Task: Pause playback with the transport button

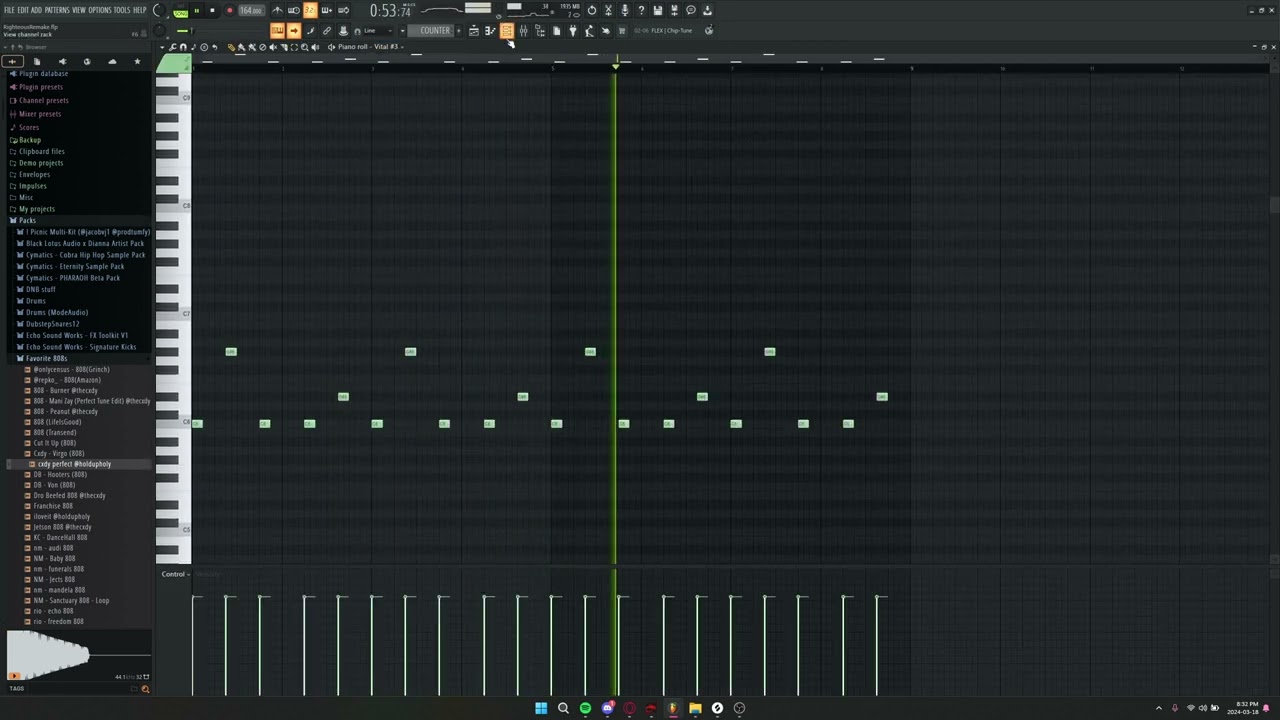Action: click(x=197, y=10)
